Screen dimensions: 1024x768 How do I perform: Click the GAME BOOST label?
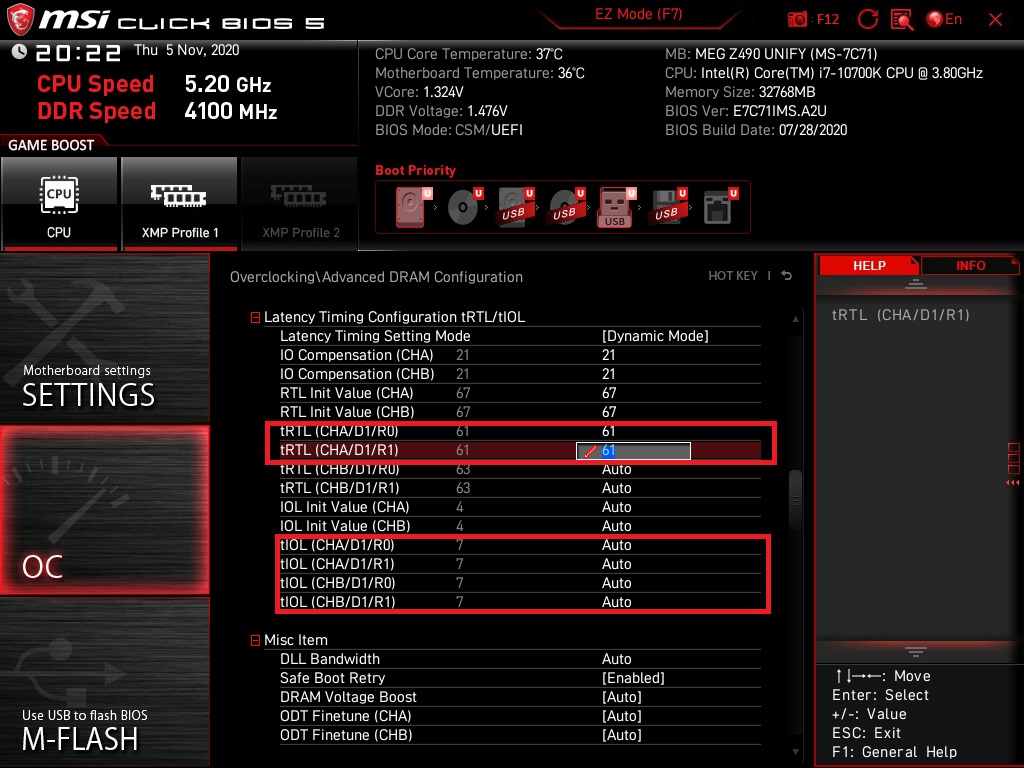click(51, 145)
